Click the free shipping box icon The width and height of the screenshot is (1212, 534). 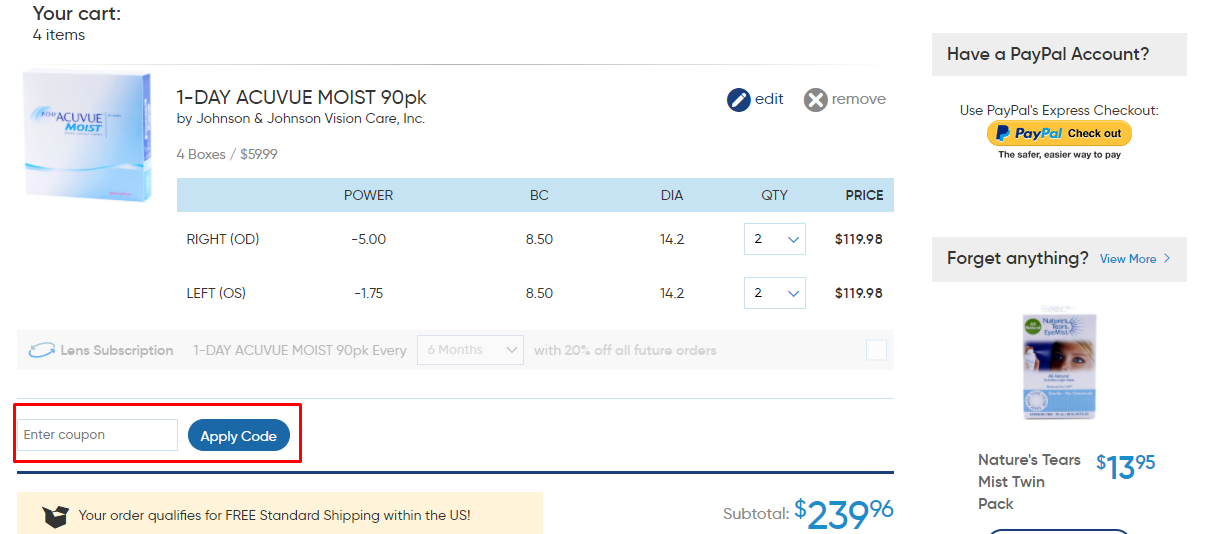click(x=55, y=516)
